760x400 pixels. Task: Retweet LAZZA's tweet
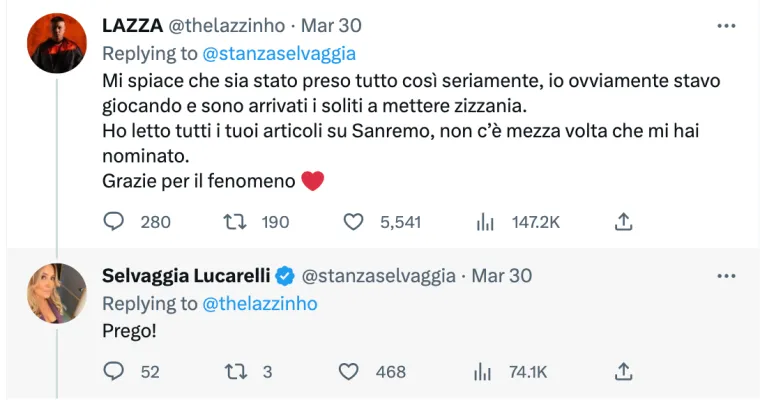(233, 221)
